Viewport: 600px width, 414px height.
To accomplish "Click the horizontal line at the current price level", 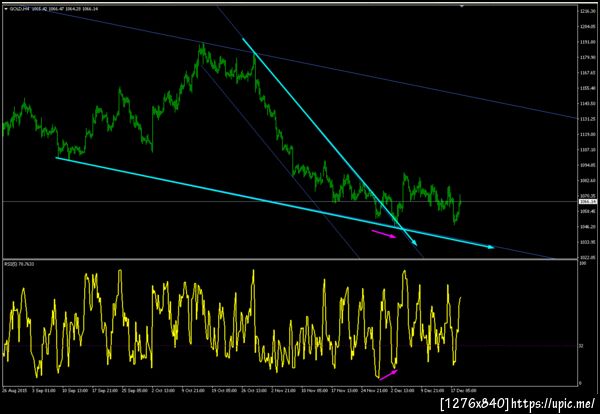I will (x=290, y=201).
